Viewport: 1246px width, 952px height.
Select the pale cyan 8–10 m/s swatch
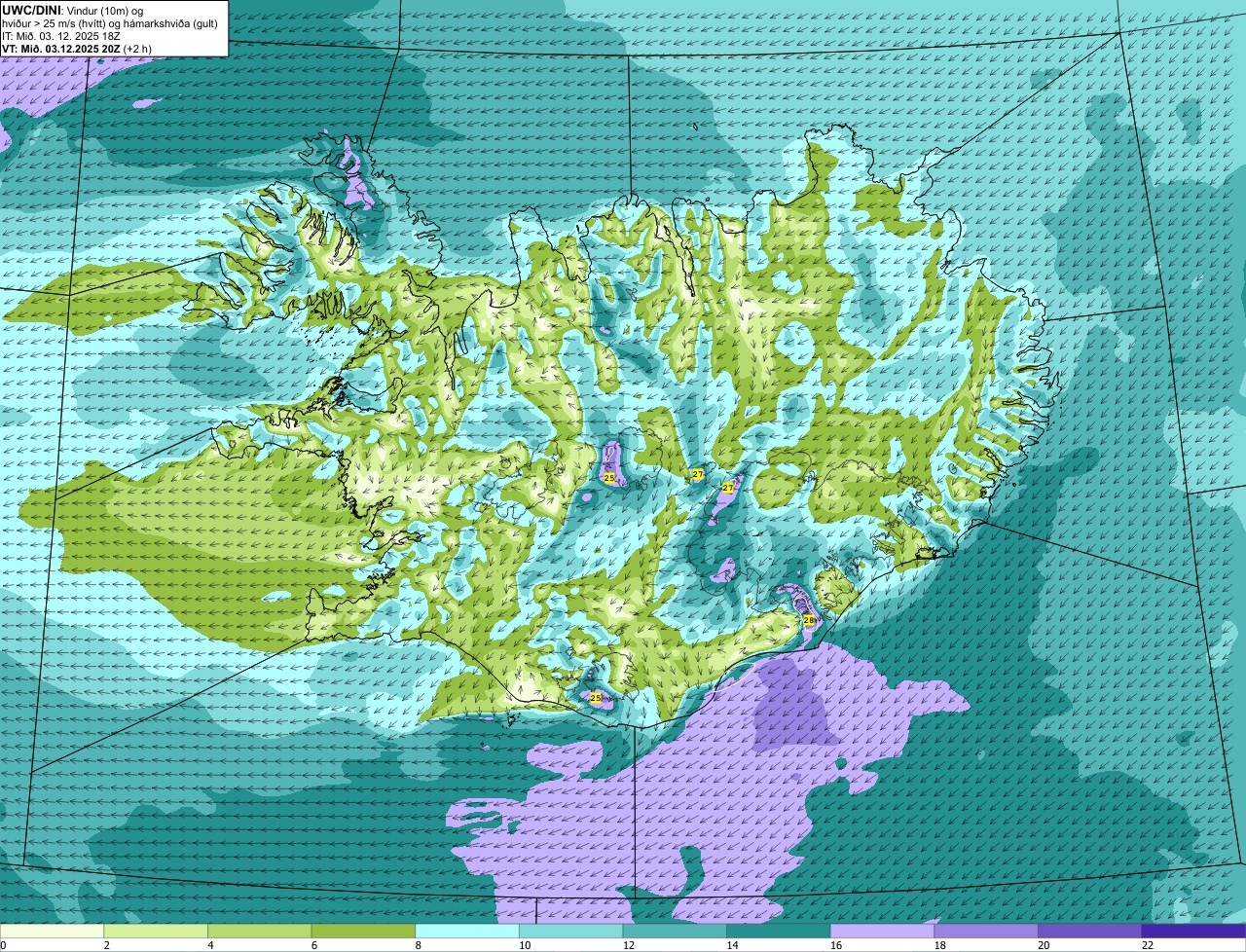click(467, 931)
